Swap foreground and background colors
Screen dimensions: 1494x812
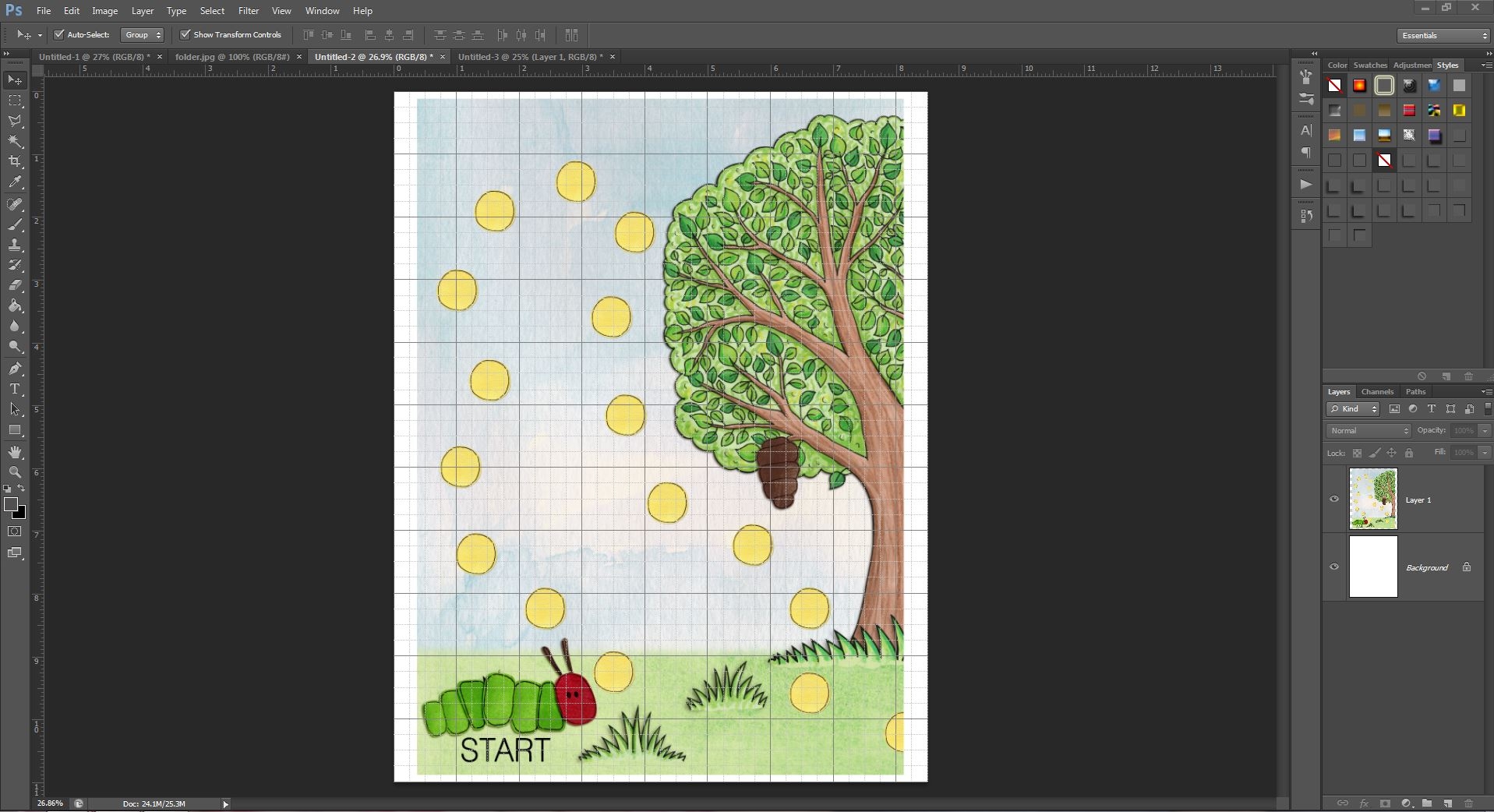point(22,489)
